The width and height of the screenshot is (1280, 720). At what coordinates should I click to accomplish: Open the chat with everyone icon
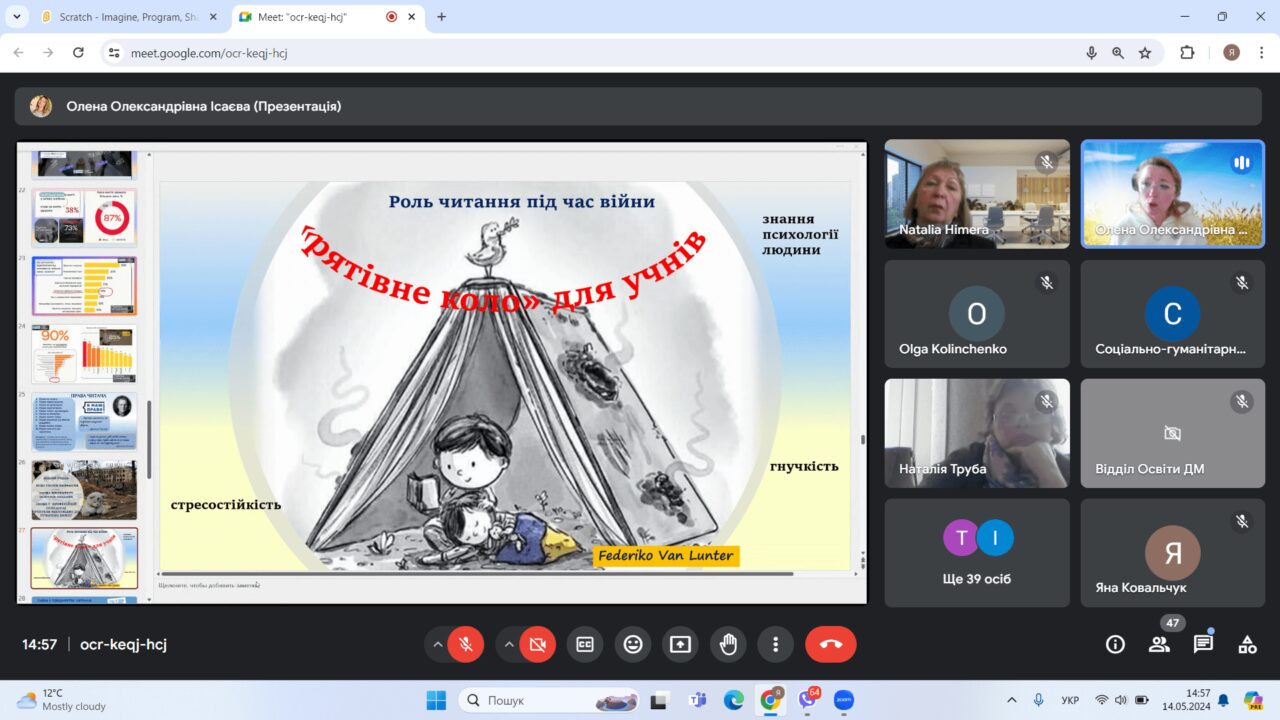point(1203,645)
